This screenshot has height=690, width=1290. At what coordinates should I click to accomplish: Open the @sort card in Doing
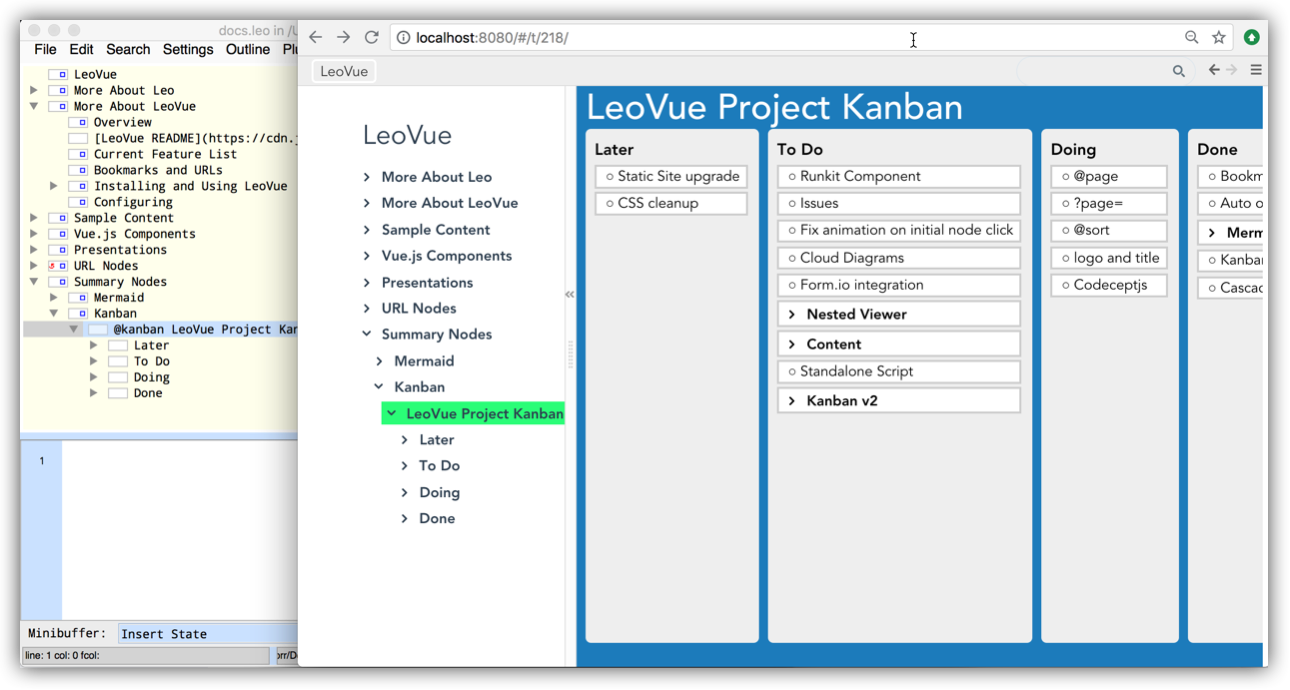(x=1109, y=230)
